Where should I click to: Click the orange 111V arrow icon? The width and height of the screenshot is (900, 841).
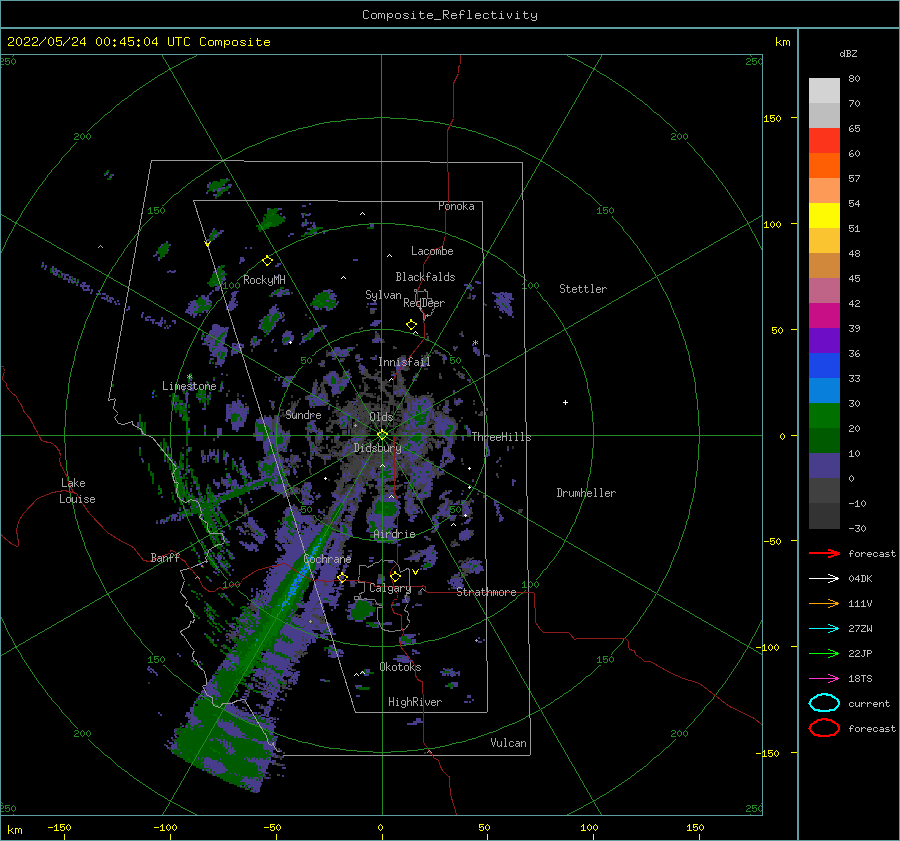[x=824, y=603]
